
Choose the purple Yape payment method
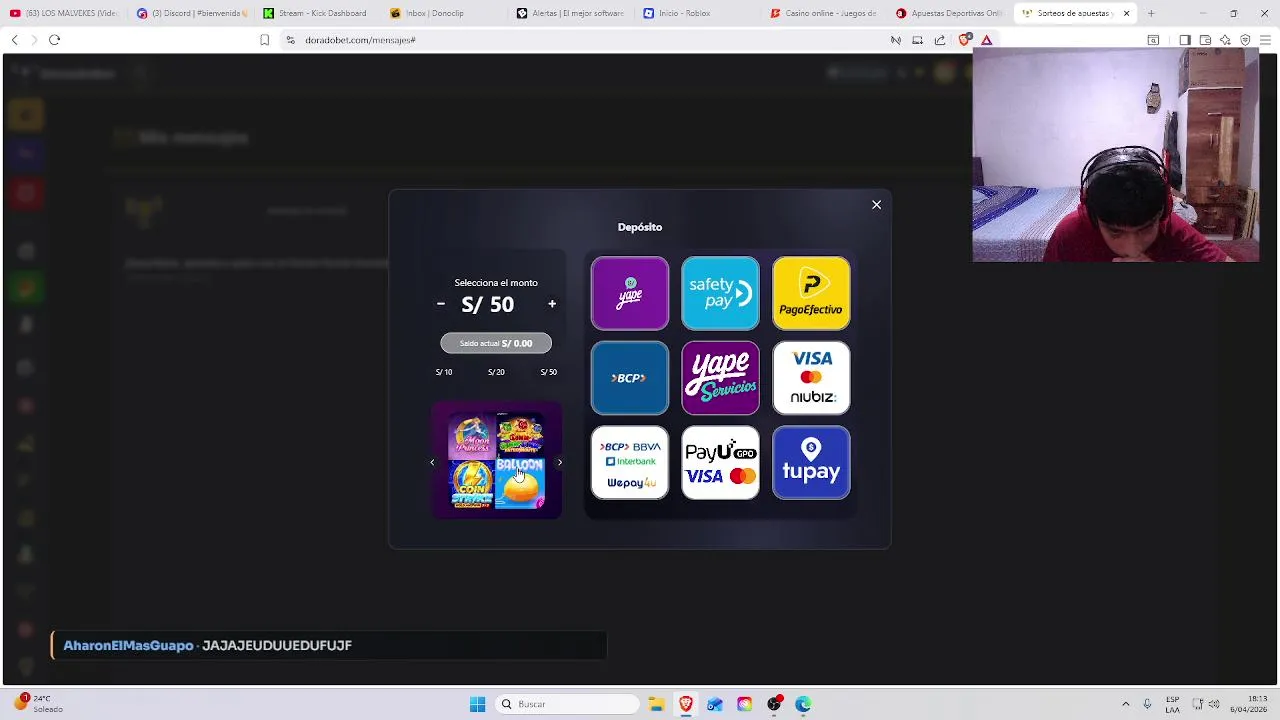click(x=630, y=293)
